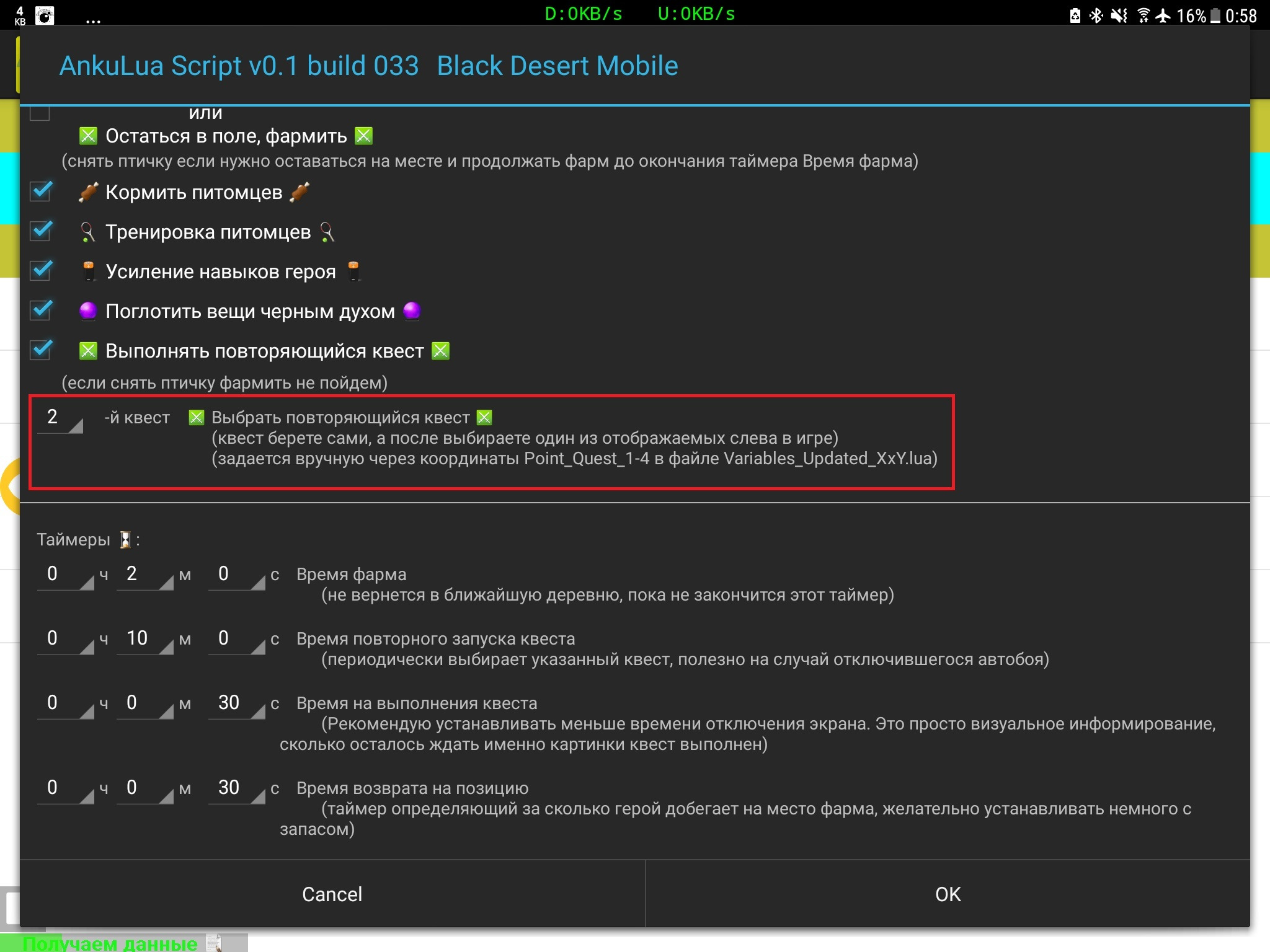Uncheck the 'Кормить питомцев' checkbox

(41, 191)
